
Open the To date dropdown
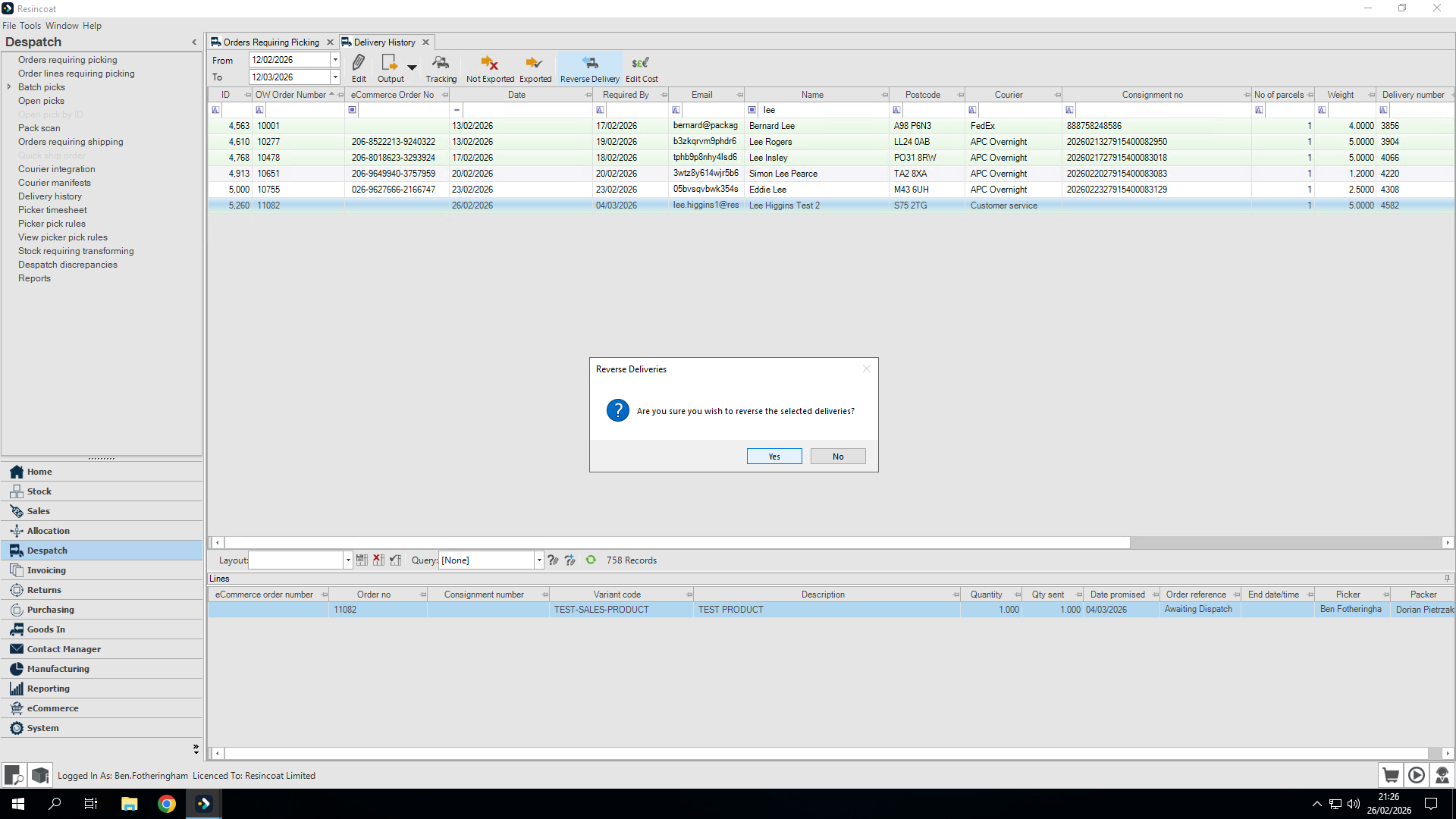(335, 77)
